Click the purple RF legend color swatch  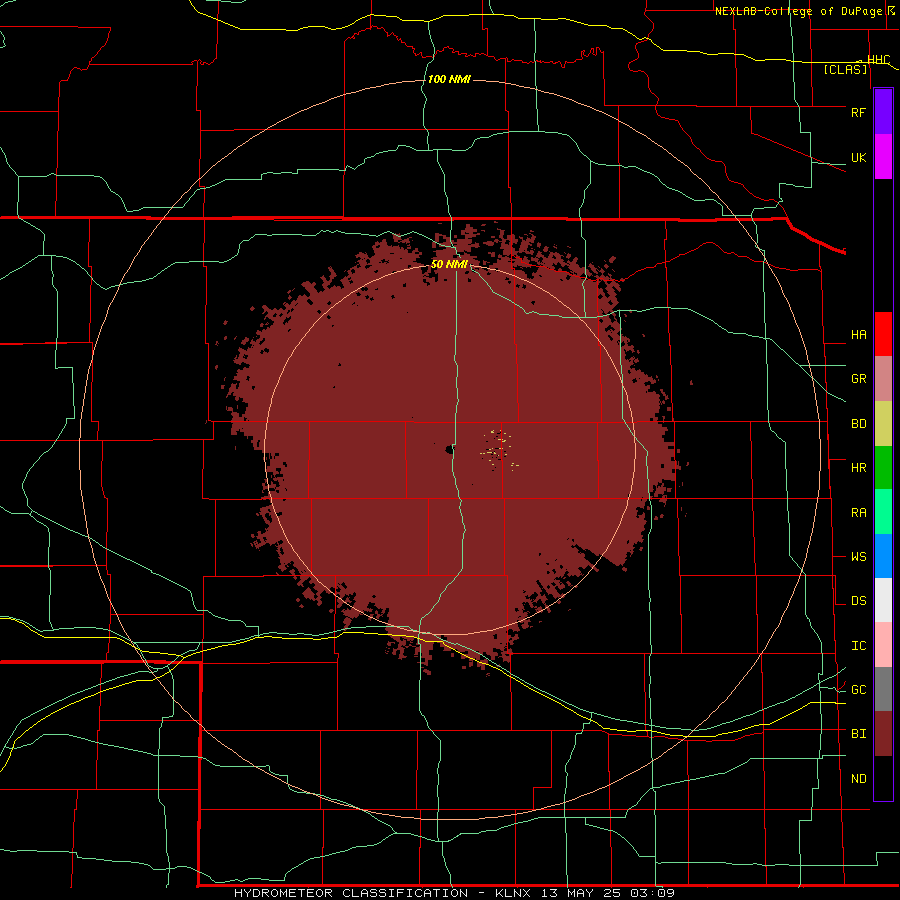coord(883,112)
